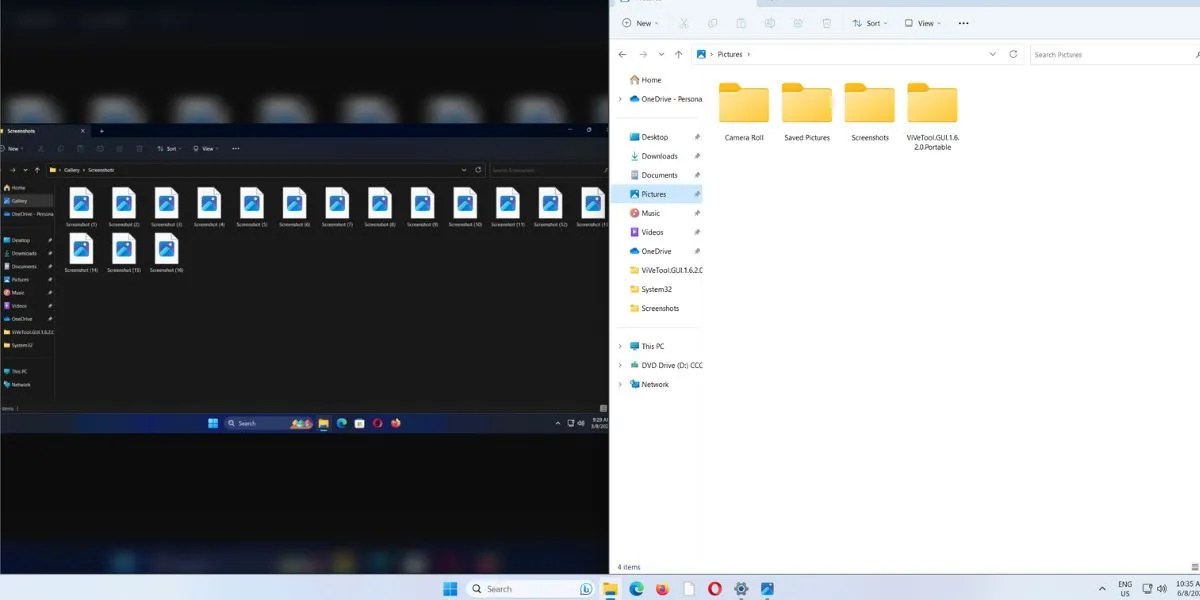The height and width of the screenshot is (600, 1200).
Task: Click the Delete icon in the toolbar
Action: (x=826, y=22)
